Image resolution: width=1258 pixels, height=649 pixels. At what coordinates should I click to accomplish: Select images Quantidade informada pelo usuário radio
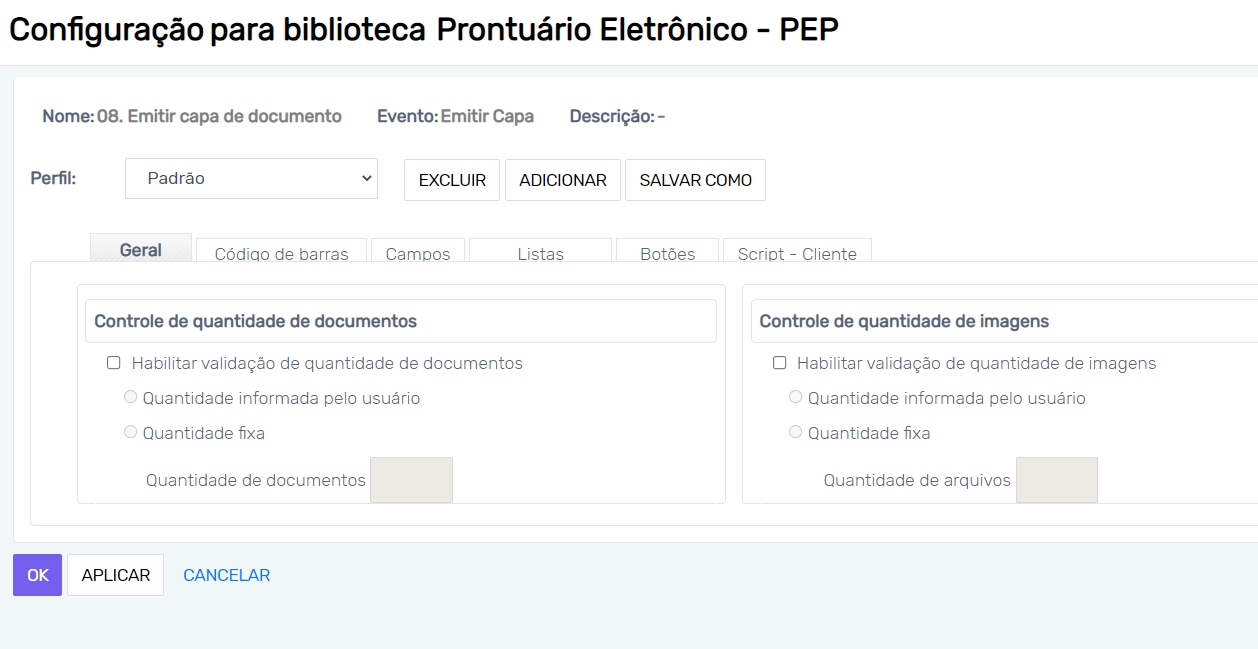[x=796, y=397]
